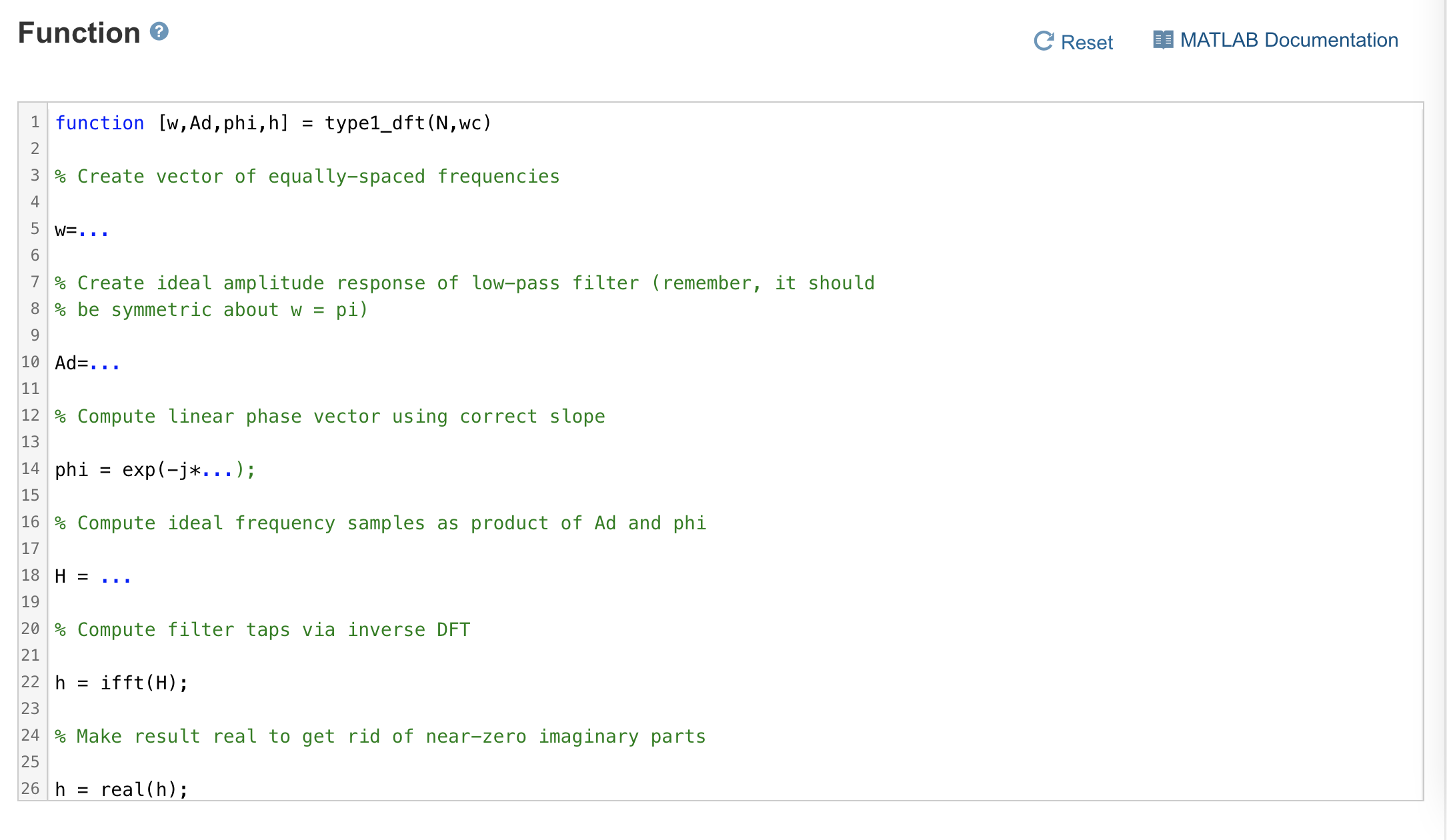Select line number 18 in the gutter
1447x840 pixels.
click(31, 575)
